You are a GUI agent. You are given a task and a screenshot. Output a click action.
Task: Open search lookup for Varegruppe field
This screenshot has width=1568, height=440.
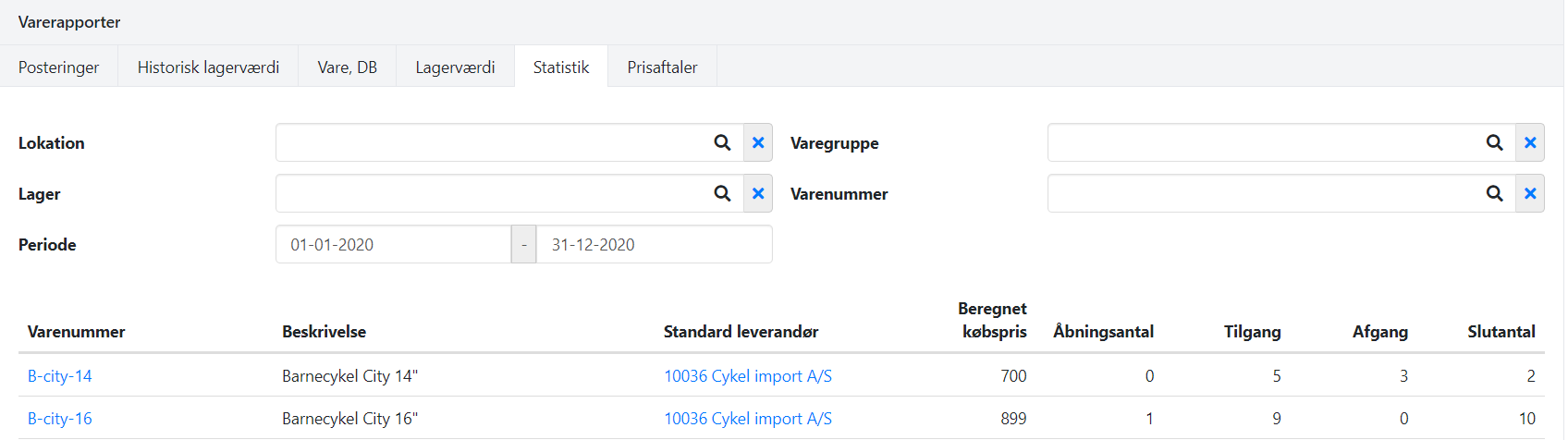pyautogui.click(x=1494, y=142)
